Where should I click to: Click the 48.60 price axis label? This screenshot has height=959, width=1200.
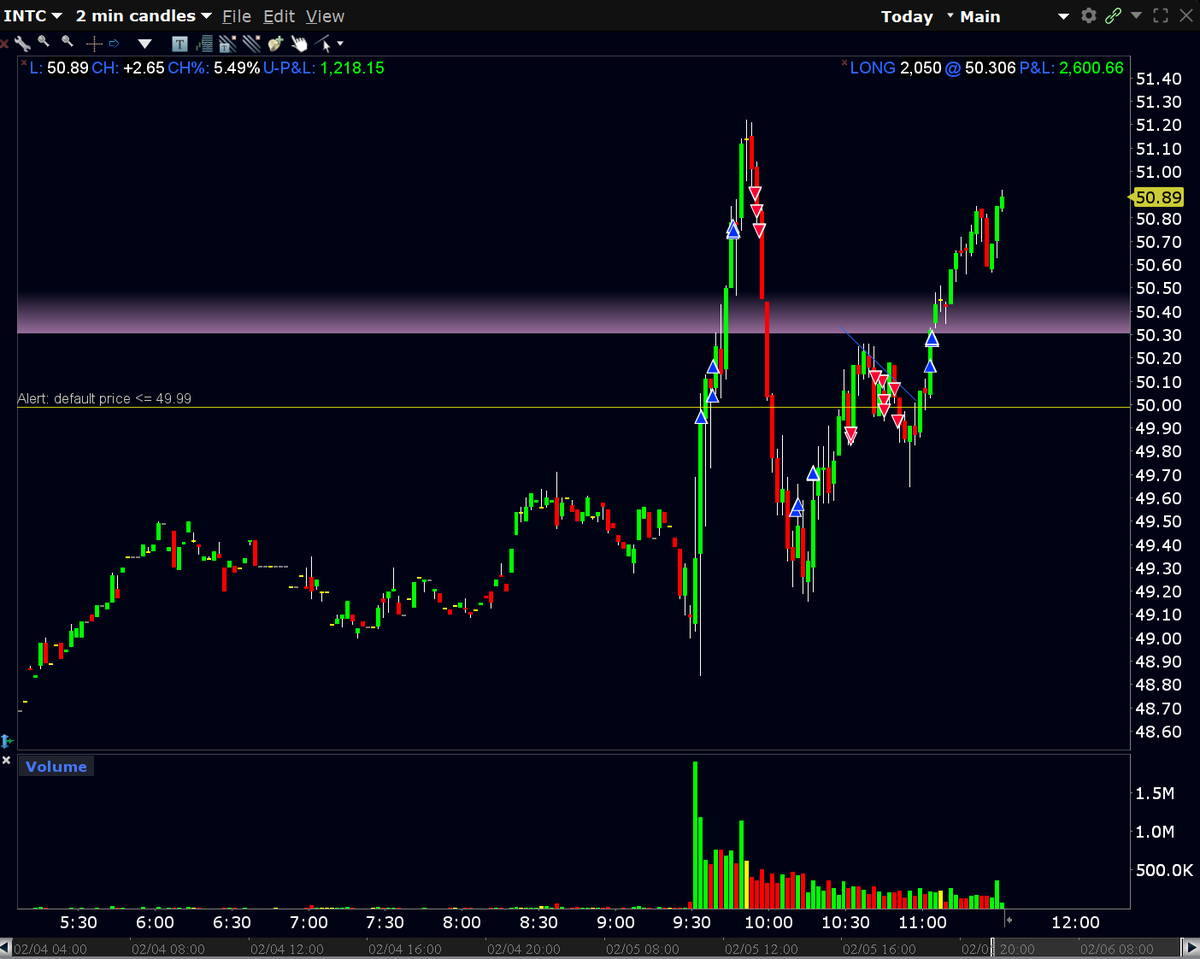pyautogui.click(x=1157, y=732)
